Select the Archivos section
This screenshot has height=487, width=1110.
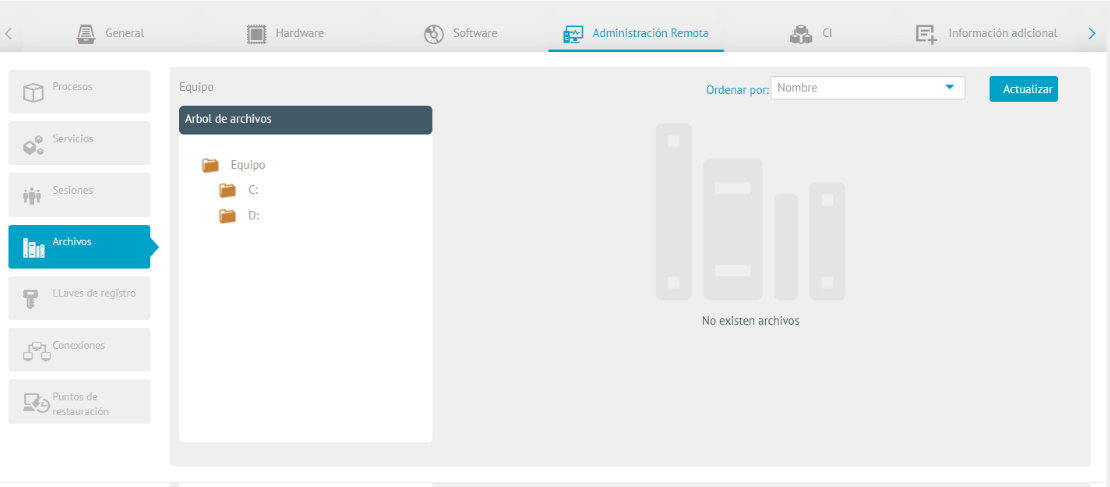(x=79, y=247)
